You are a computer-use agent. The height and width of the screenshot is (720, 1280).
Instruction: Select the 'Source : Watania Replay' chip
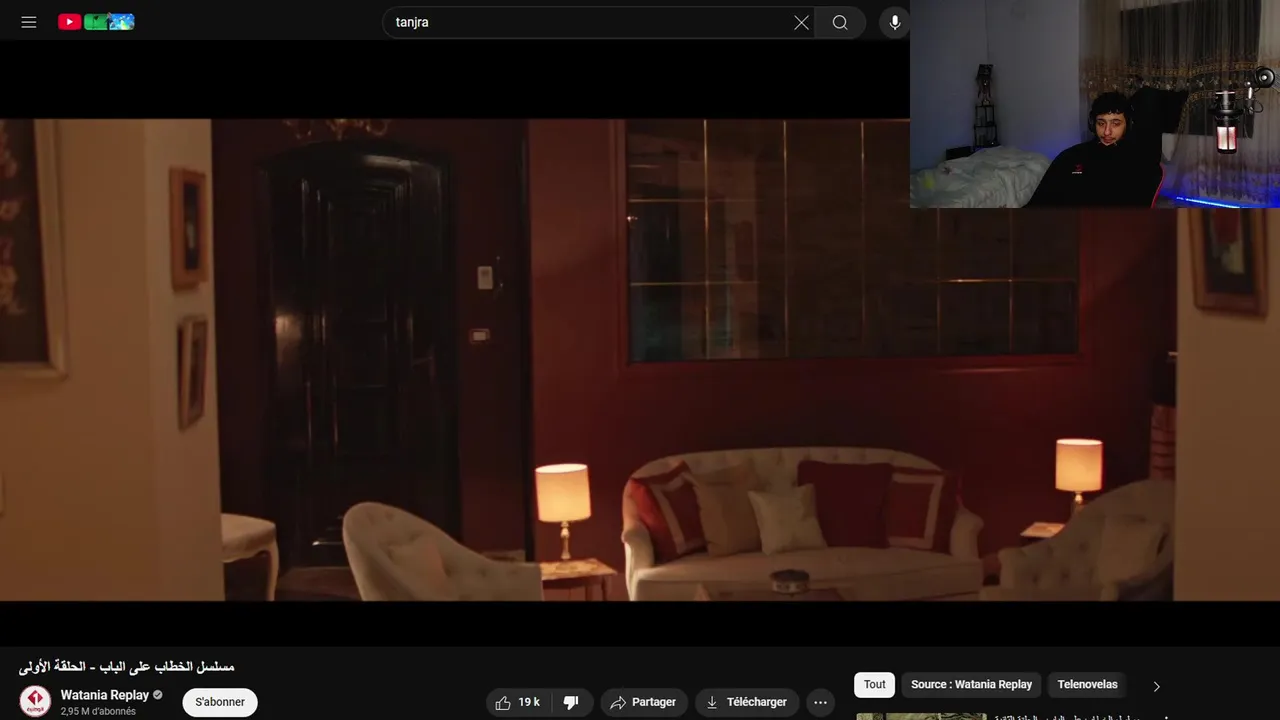coord(971,684)
